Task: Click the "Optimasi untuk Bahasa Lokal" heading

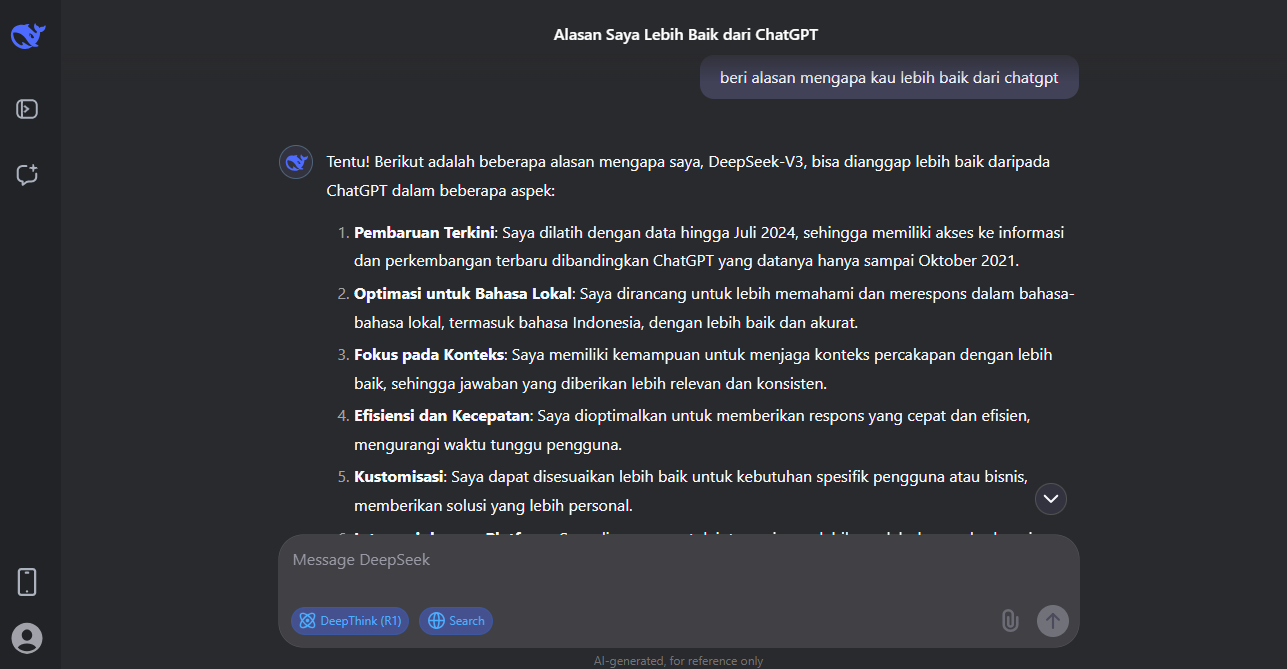Action: click(x=463, y=294)
